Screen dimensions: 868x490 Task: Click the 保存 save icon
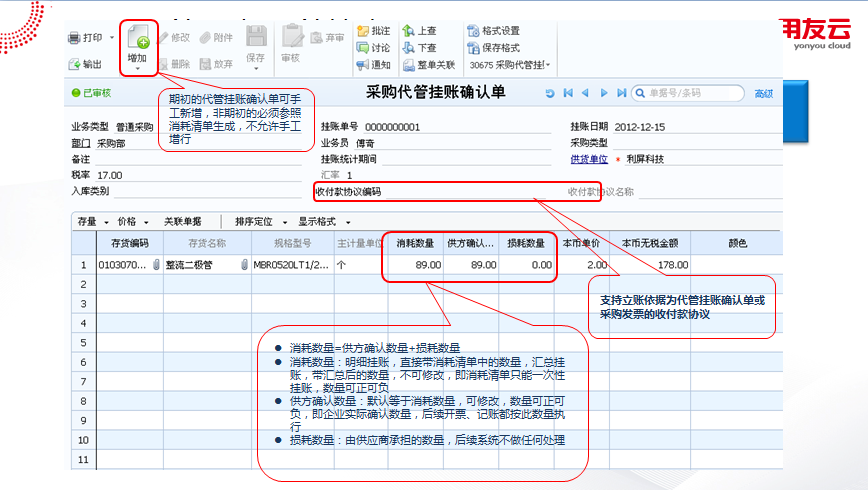pyautogui.click(x=256, y=37)
